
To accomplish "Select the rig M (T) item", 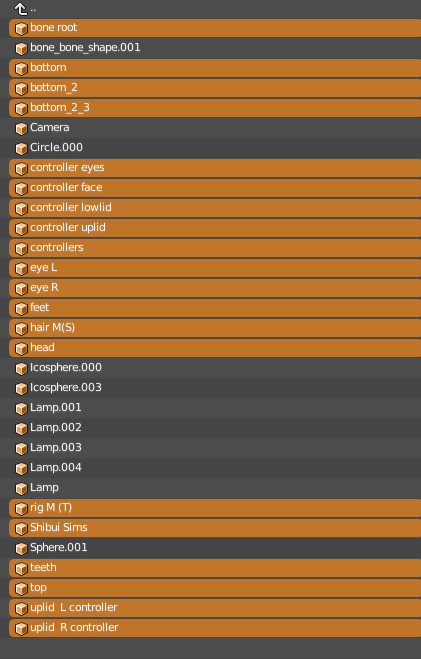I will click(215, 508).
